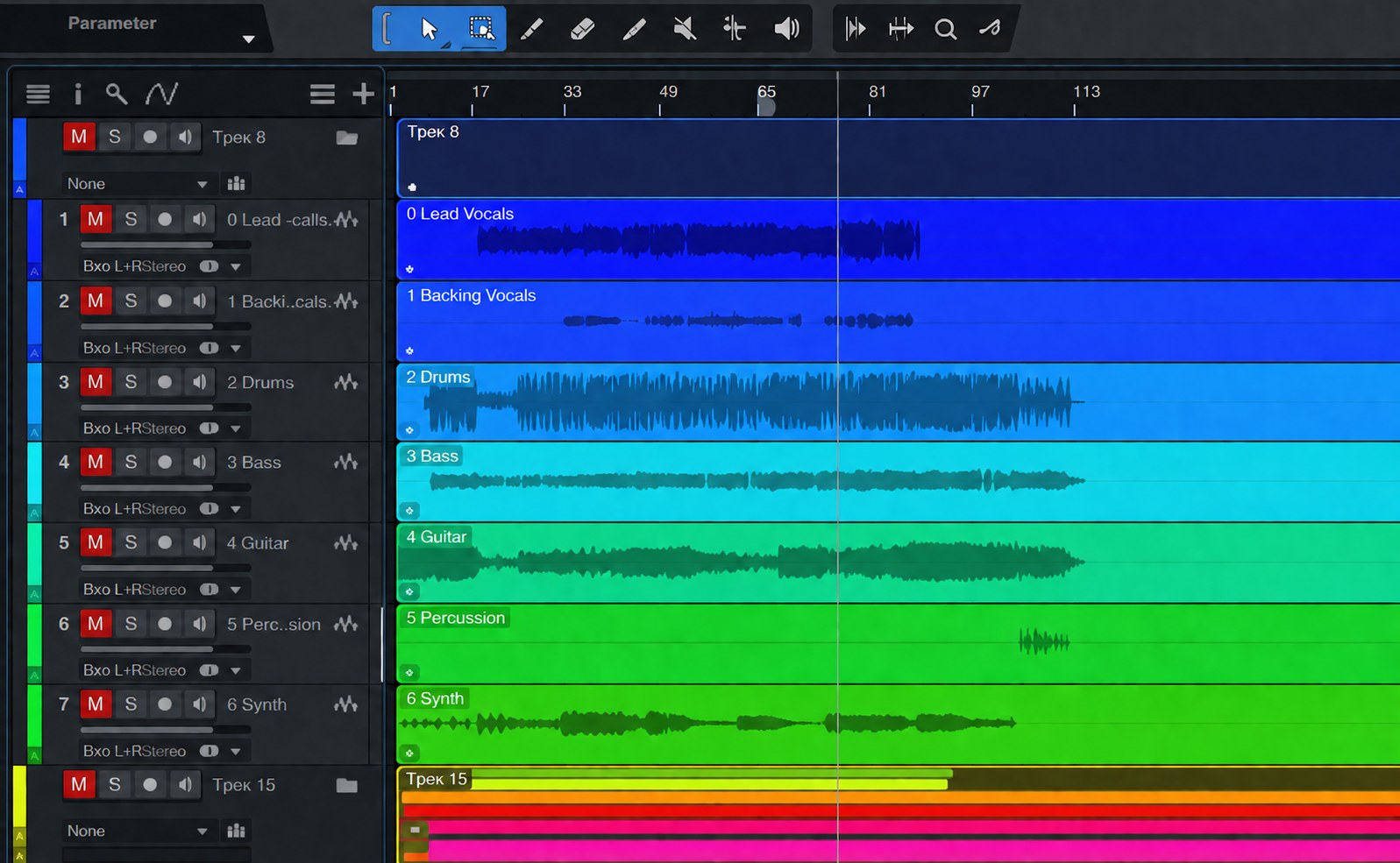The height and width of the screenshot is (863, 1400).
Task: Unmute the 2 Drums track
Action: [x=96, y=382]
